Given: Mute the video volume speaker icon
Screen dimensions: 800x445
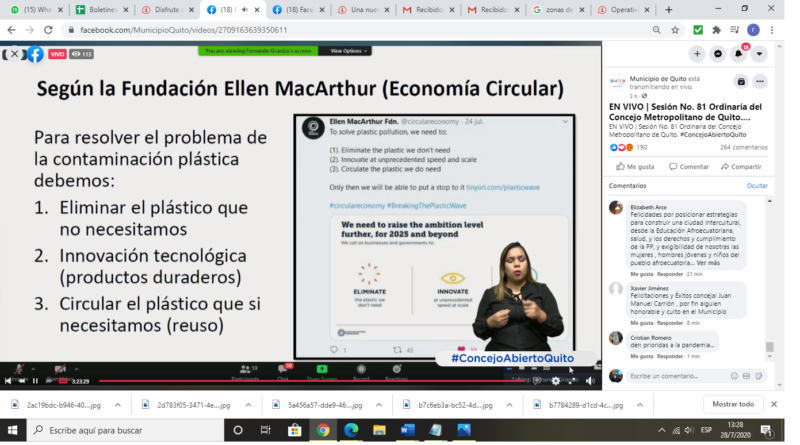Looking at the screenshot, I should pos(590,381).
